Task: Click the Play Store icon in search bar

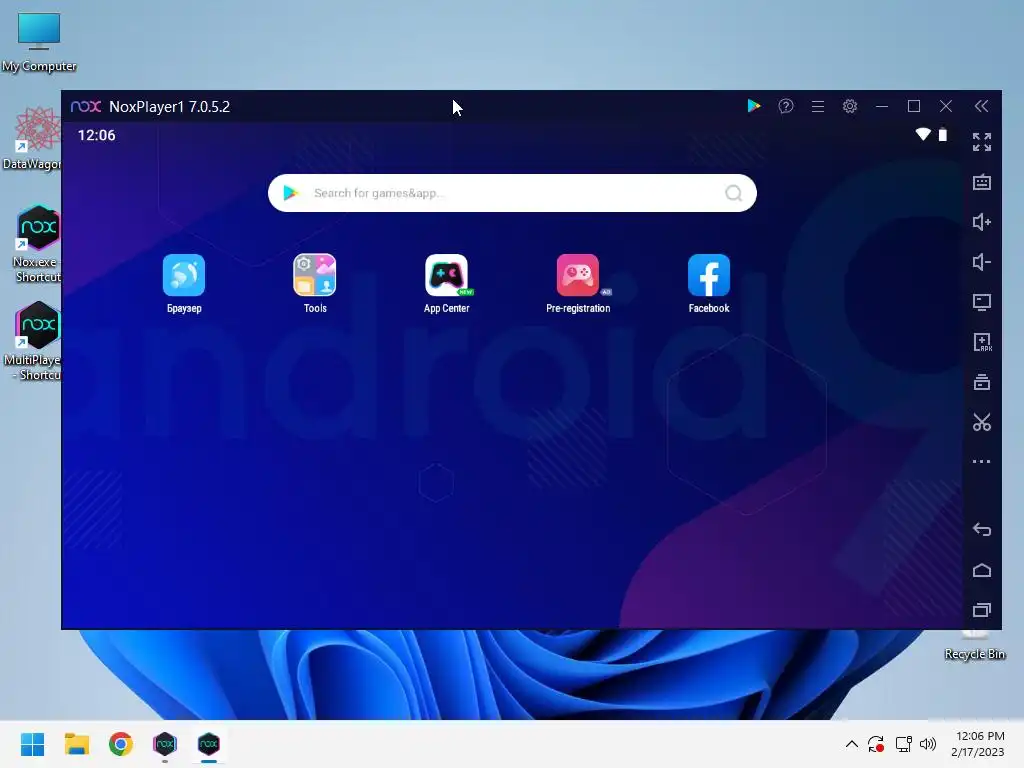Action: 291,193
